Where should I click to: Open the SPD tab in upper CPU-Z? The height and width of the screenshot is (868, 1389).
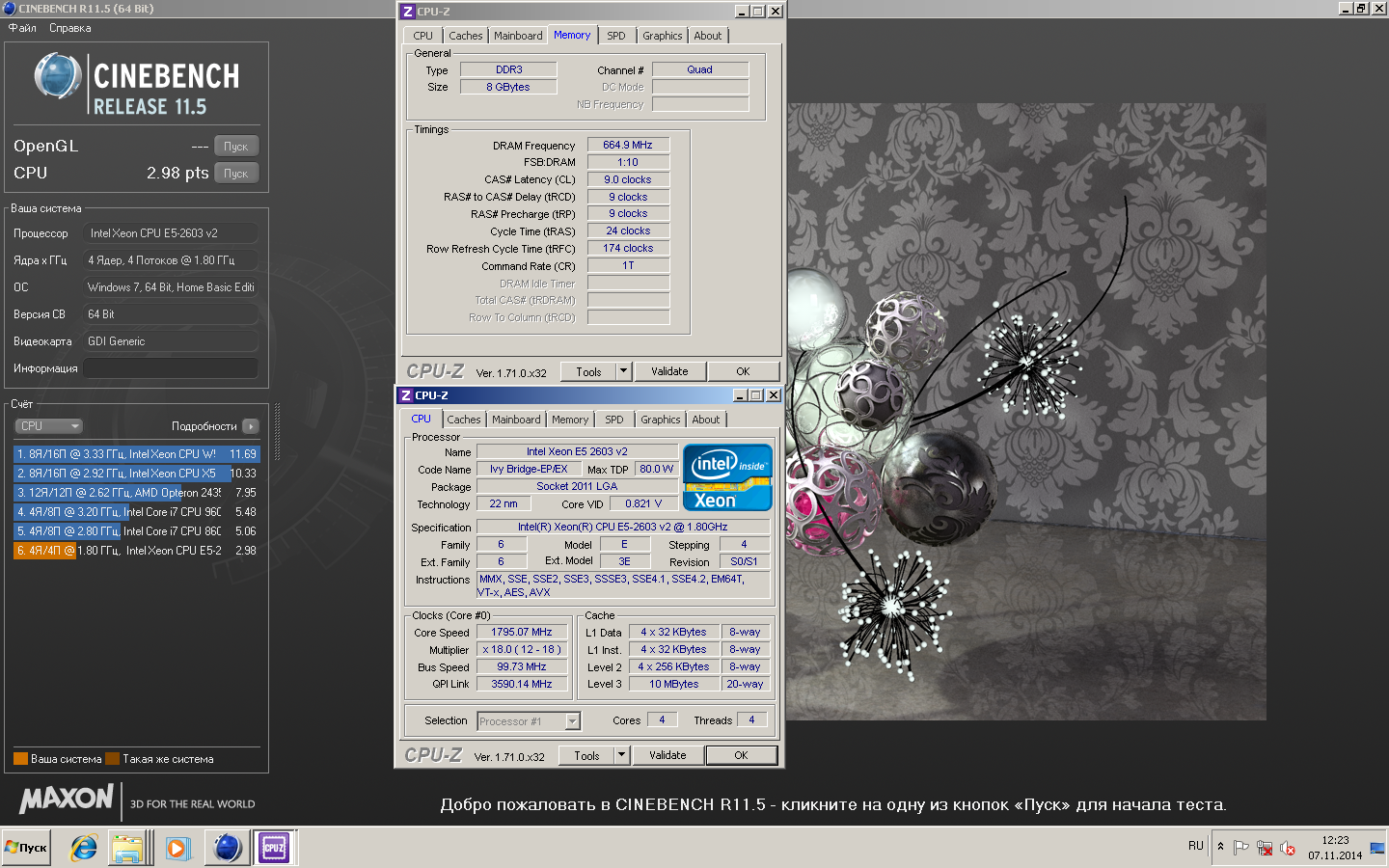(x=616, y=36)
